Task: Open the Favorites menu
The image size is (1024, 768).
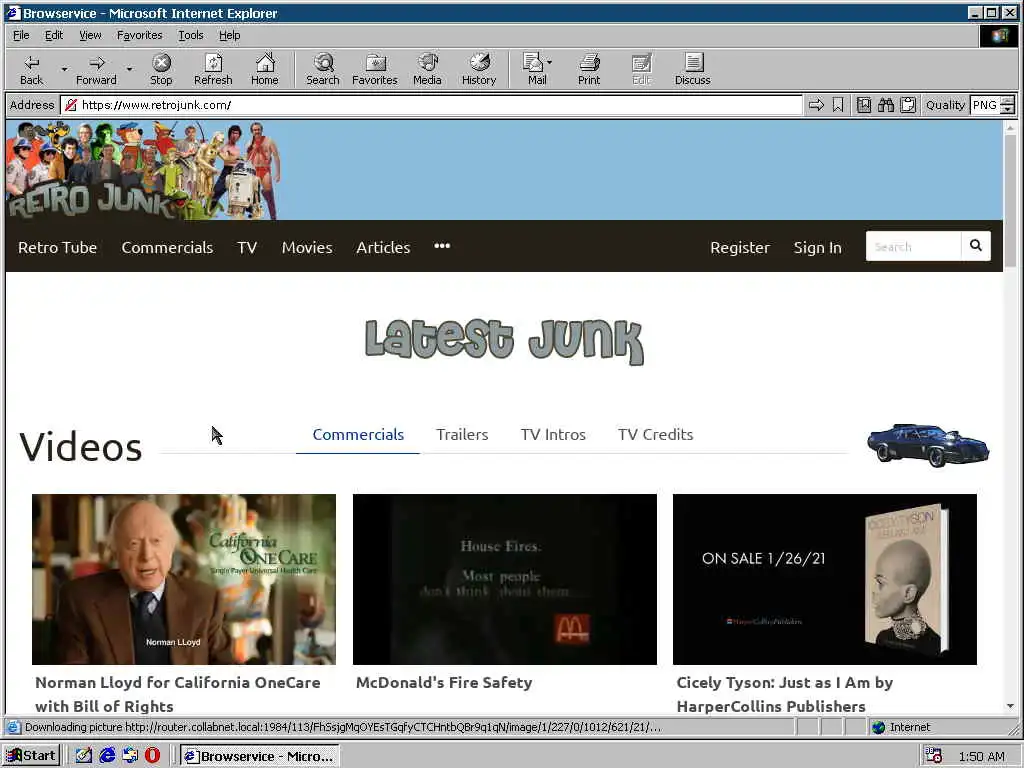Action: click(x=140, y=35)
